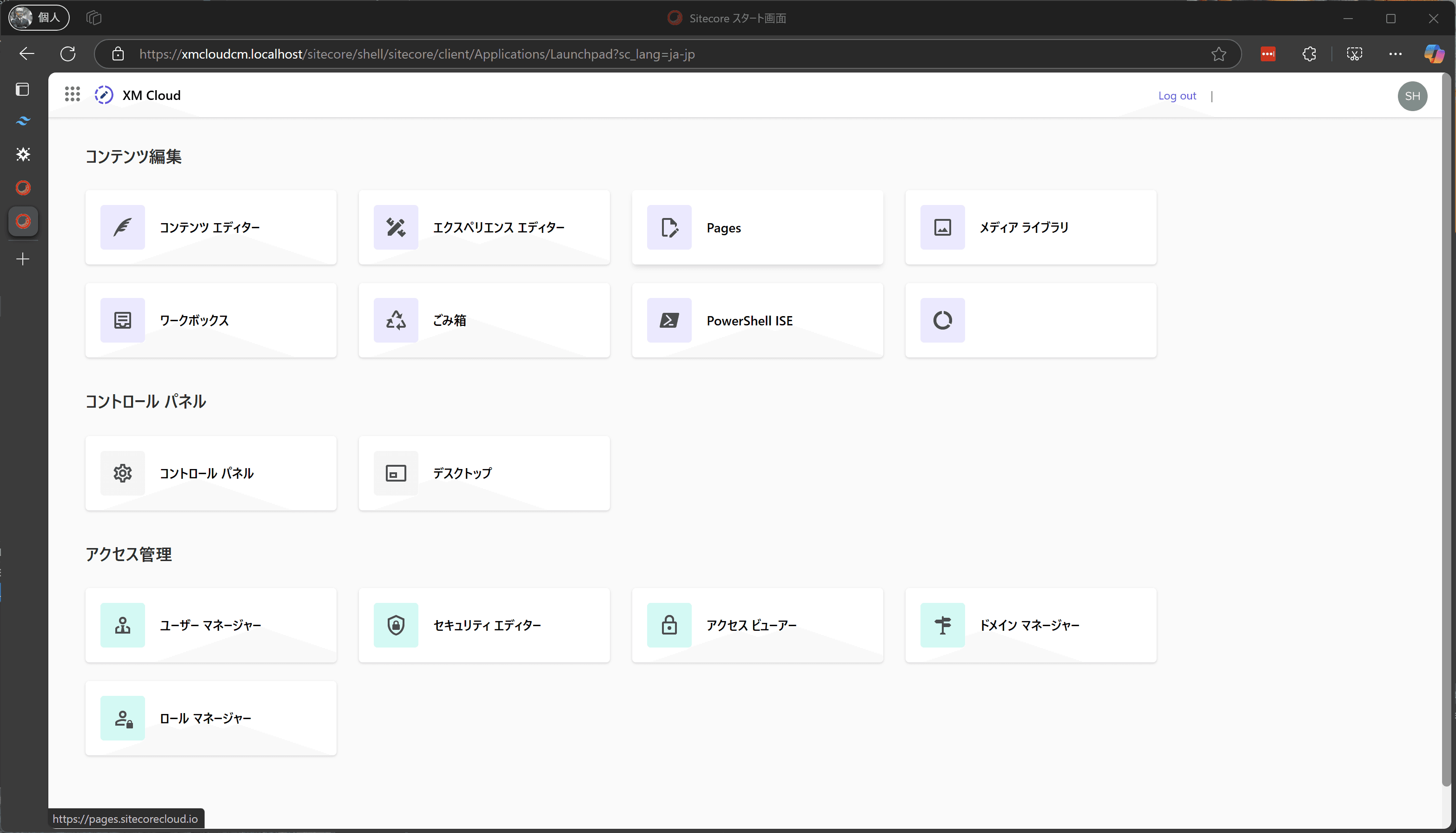Open browser settings and more menu

1395,54
